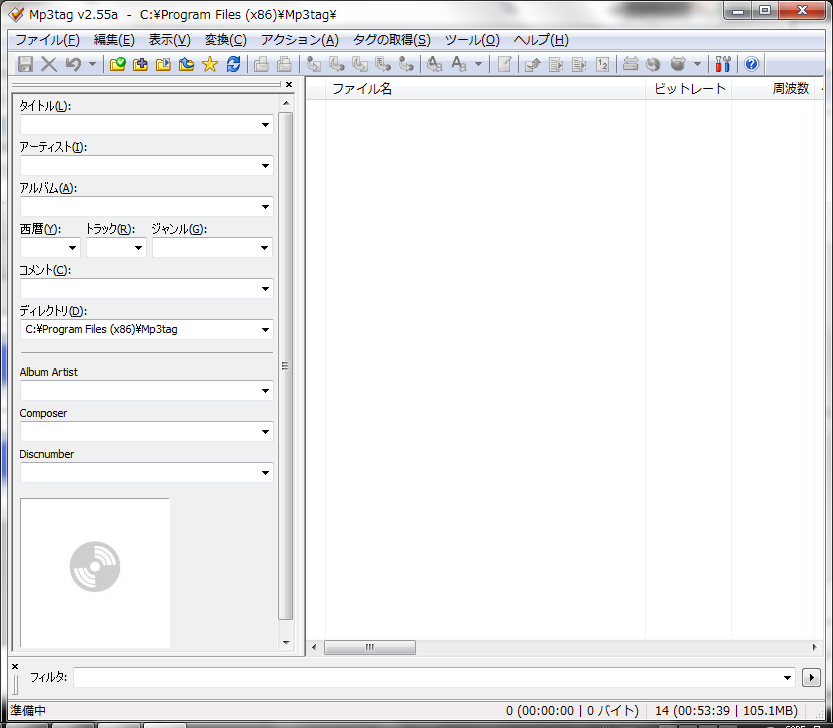
Task: Expand the filter history dropdown arrow
Action: coord(787,678)
